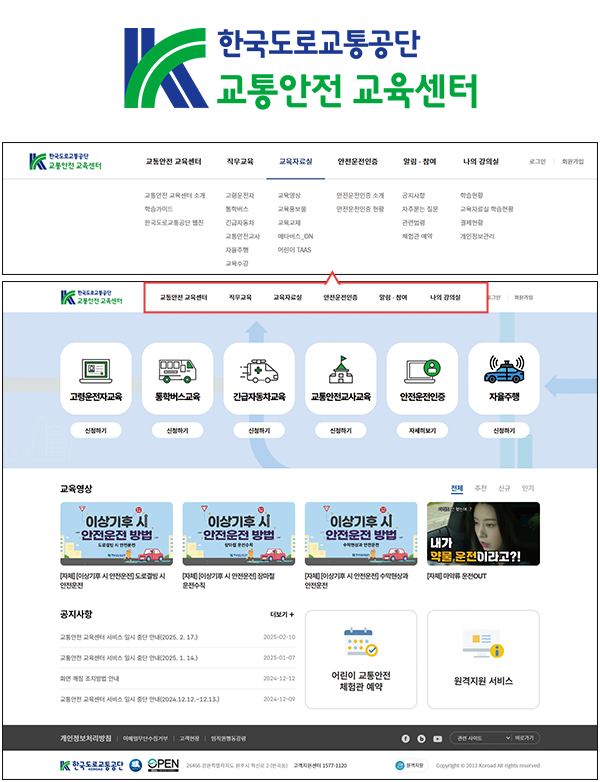The width and height of the screenshot is (600, 782).
Task: Open notice 일시 중단 안내(2024.12.12.~12.13.)
Action: coord(140,699)
